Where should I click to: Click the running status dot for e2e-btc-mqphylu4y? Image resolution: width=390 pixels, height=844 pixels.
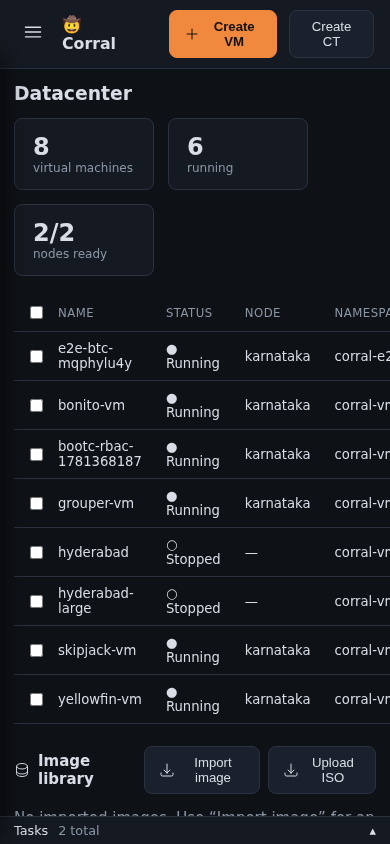point(172,350)
